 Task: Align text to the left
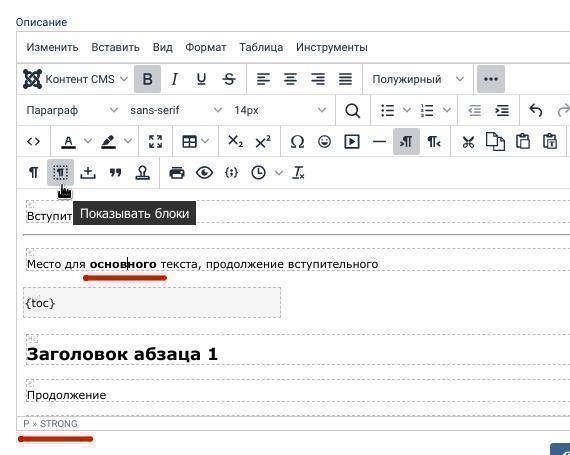pyautogui.click(x=264, y=79)
